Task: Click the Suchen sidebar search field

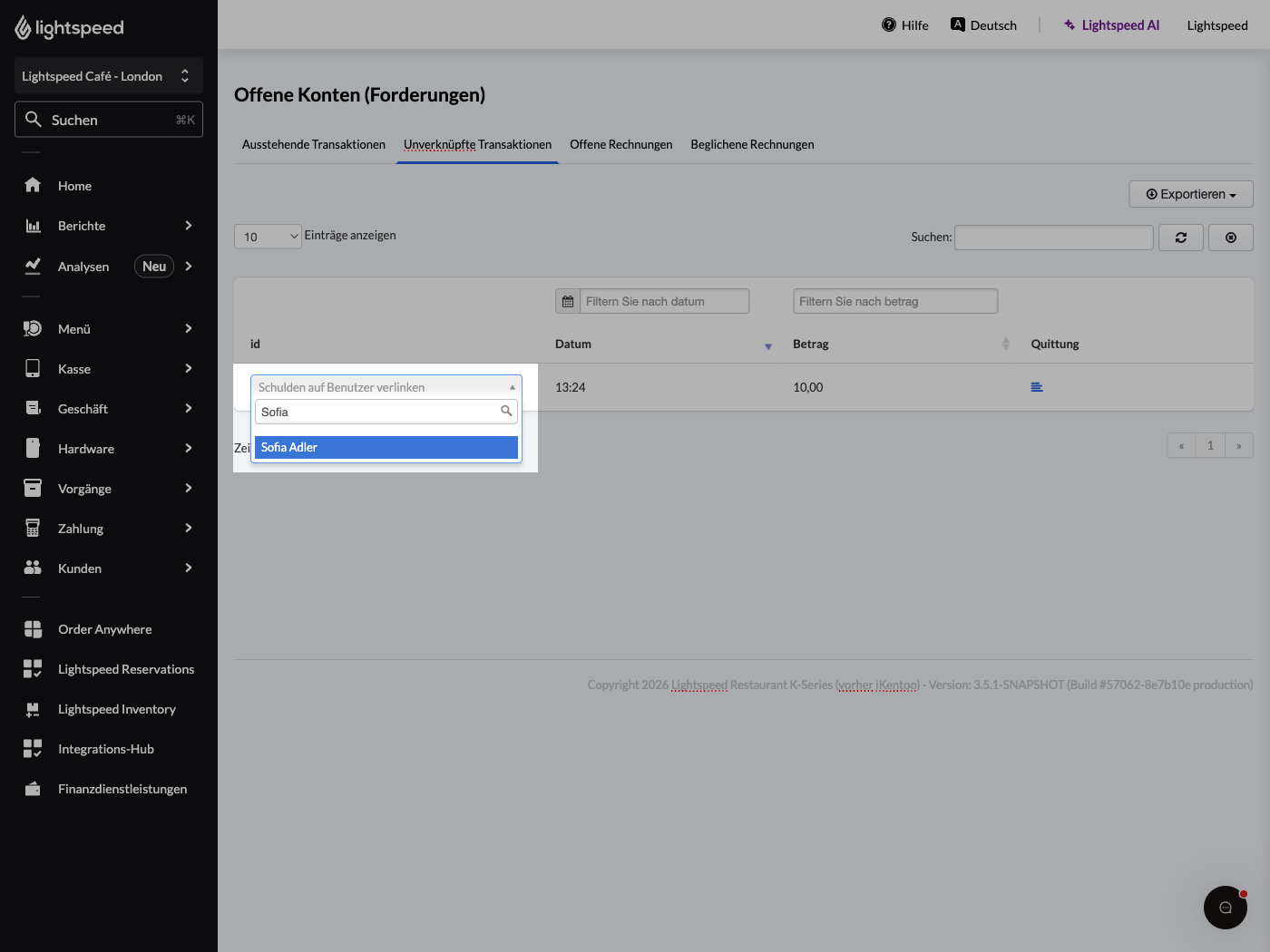Action: click(x=109, y=120)
